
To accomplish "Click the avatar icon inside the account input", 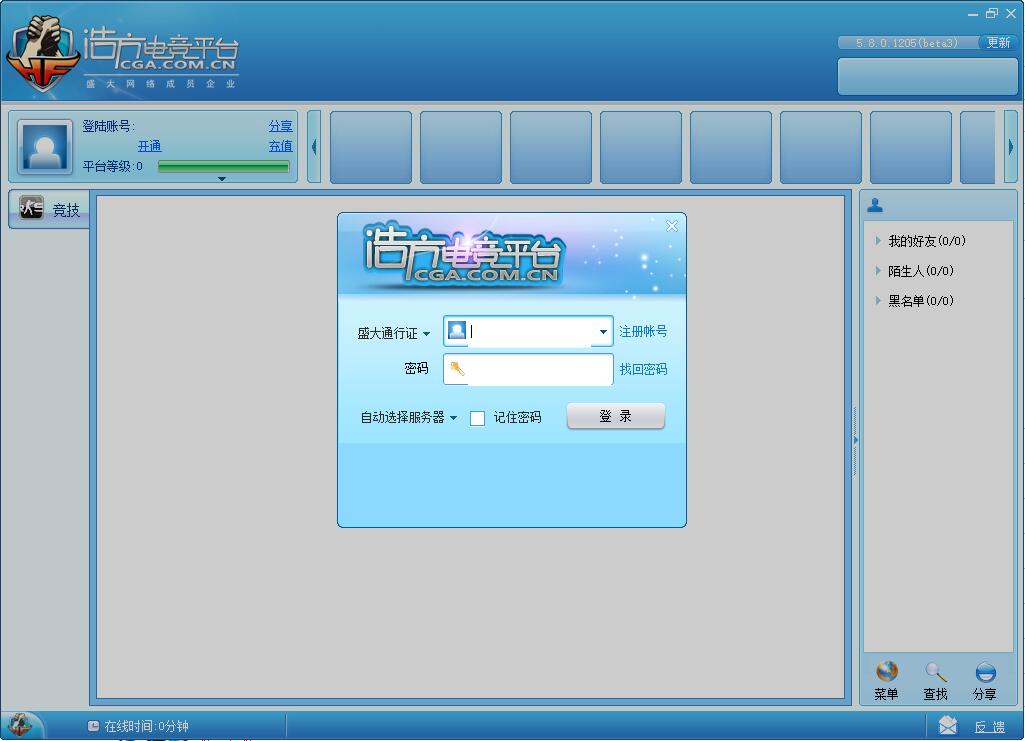I will (x=456, y=331).
